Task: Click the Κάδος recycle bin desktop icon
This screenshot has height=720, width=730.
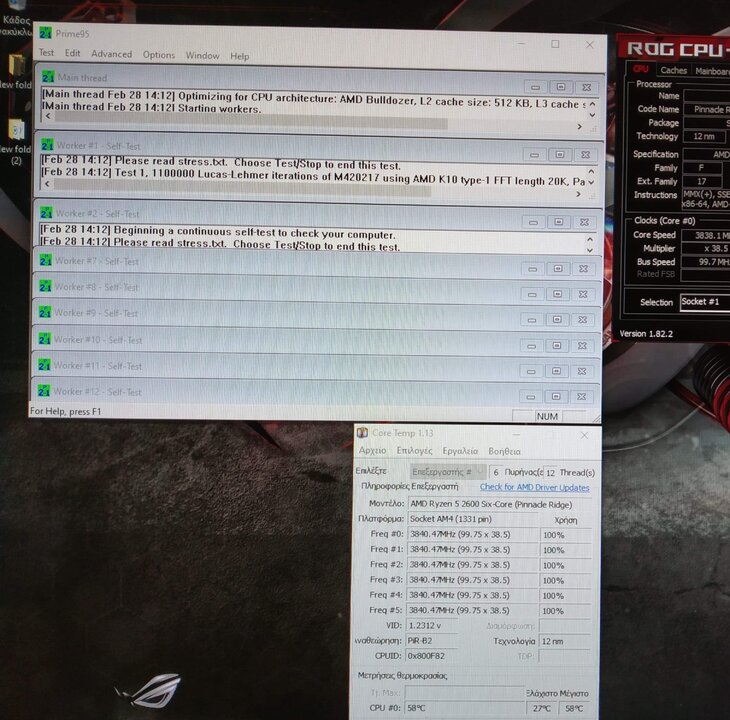Action: coord(15,18)
